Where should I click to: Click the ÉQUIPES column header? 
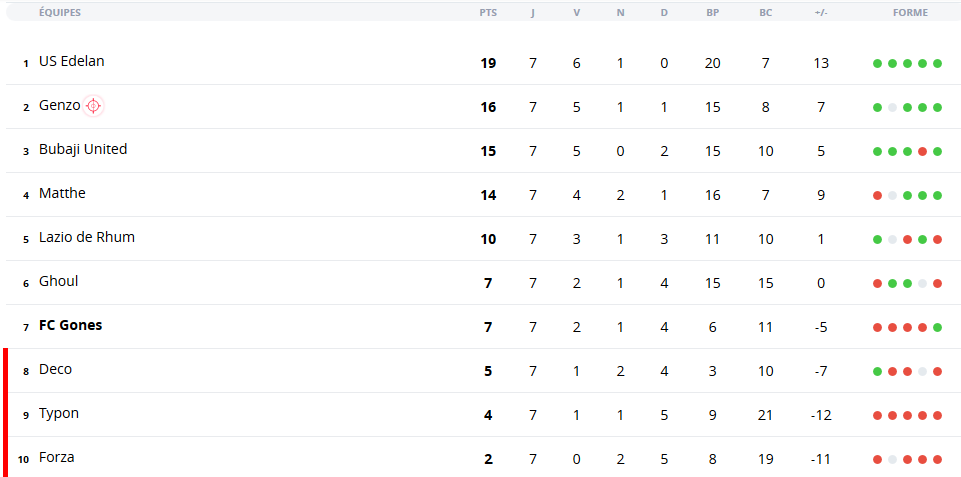(x=59, y=12)
